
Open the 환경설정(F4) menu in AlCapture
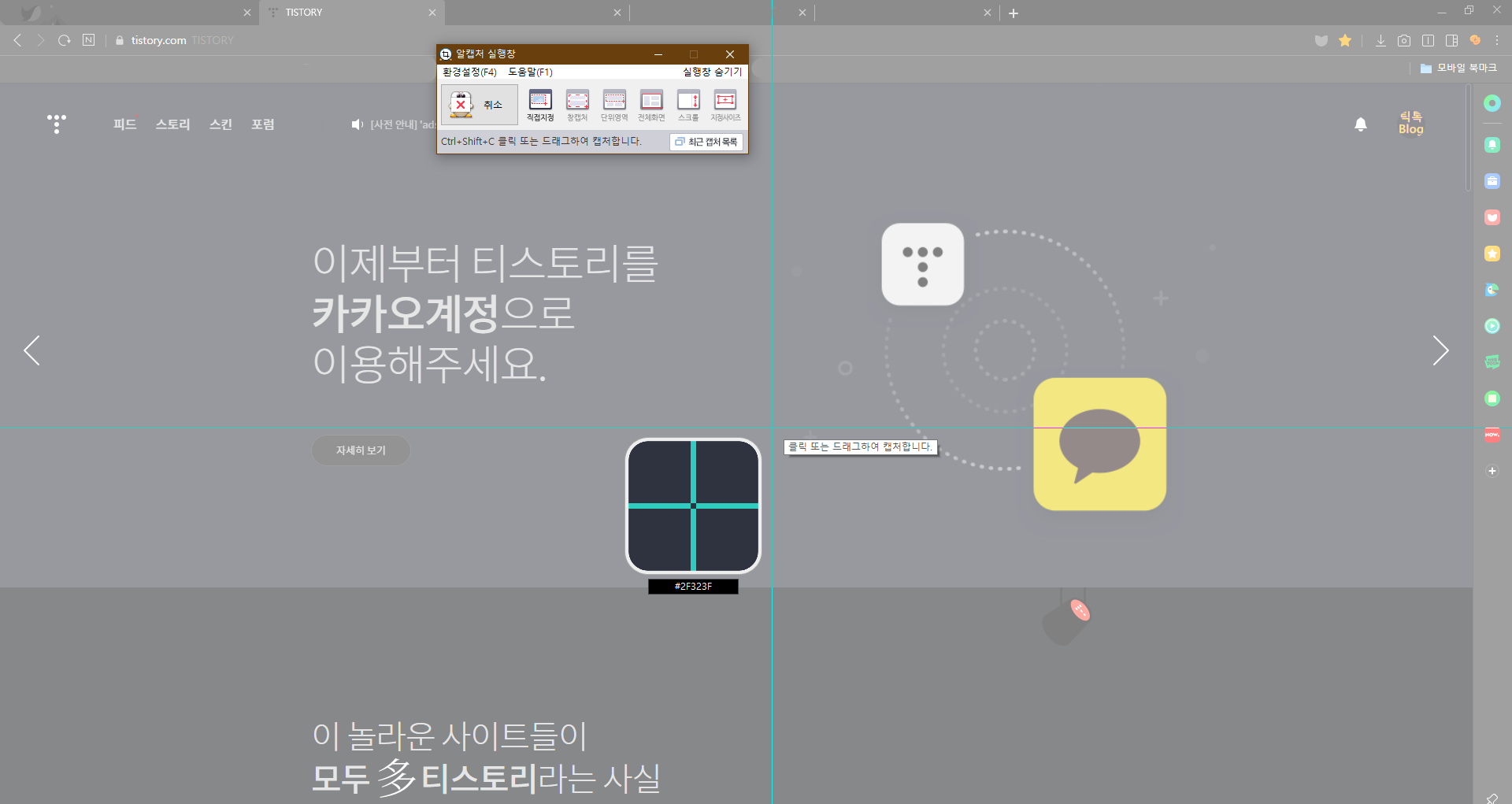pos(468,72)
